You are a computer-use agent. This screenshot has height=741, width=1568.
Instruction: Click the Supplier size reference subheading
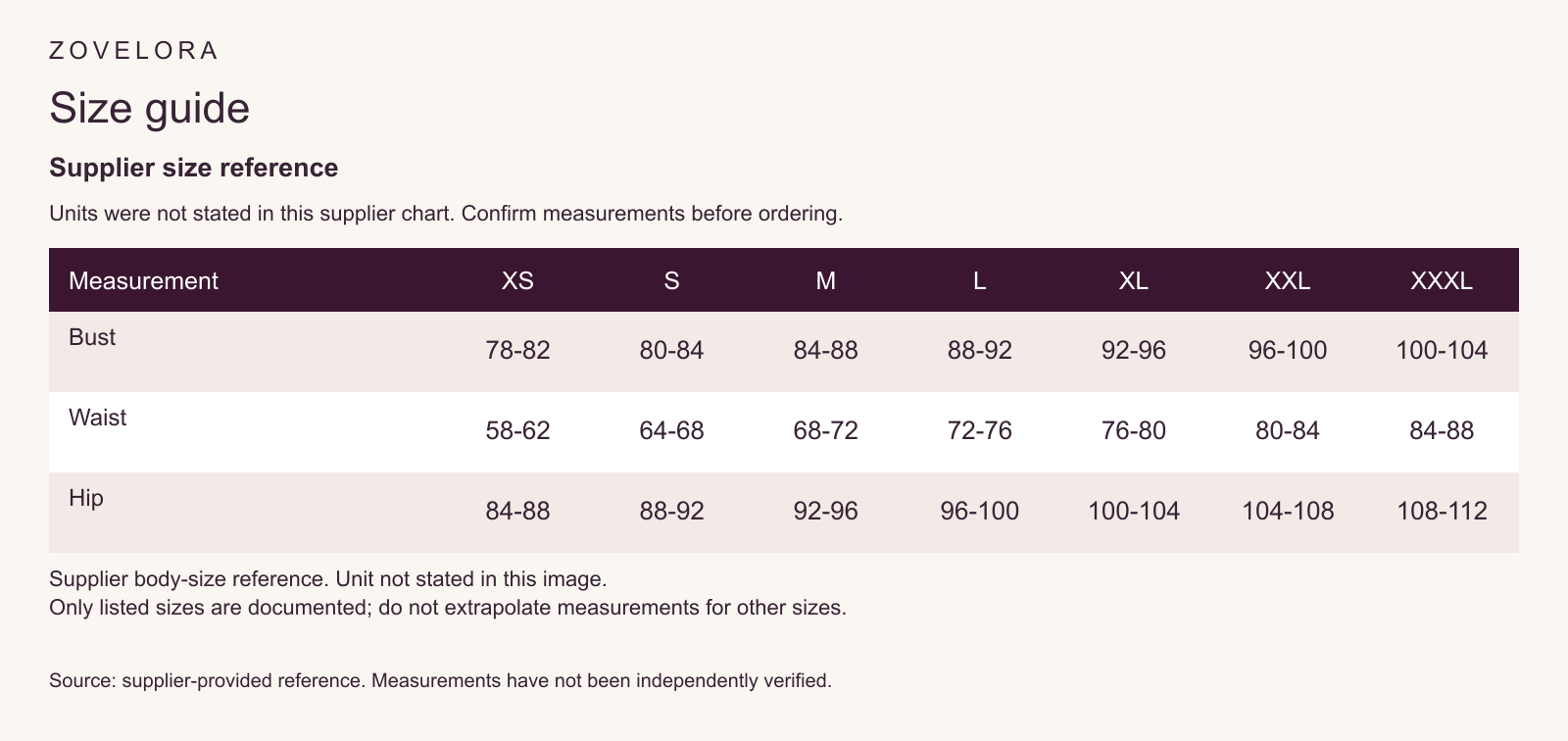point(194,168)
